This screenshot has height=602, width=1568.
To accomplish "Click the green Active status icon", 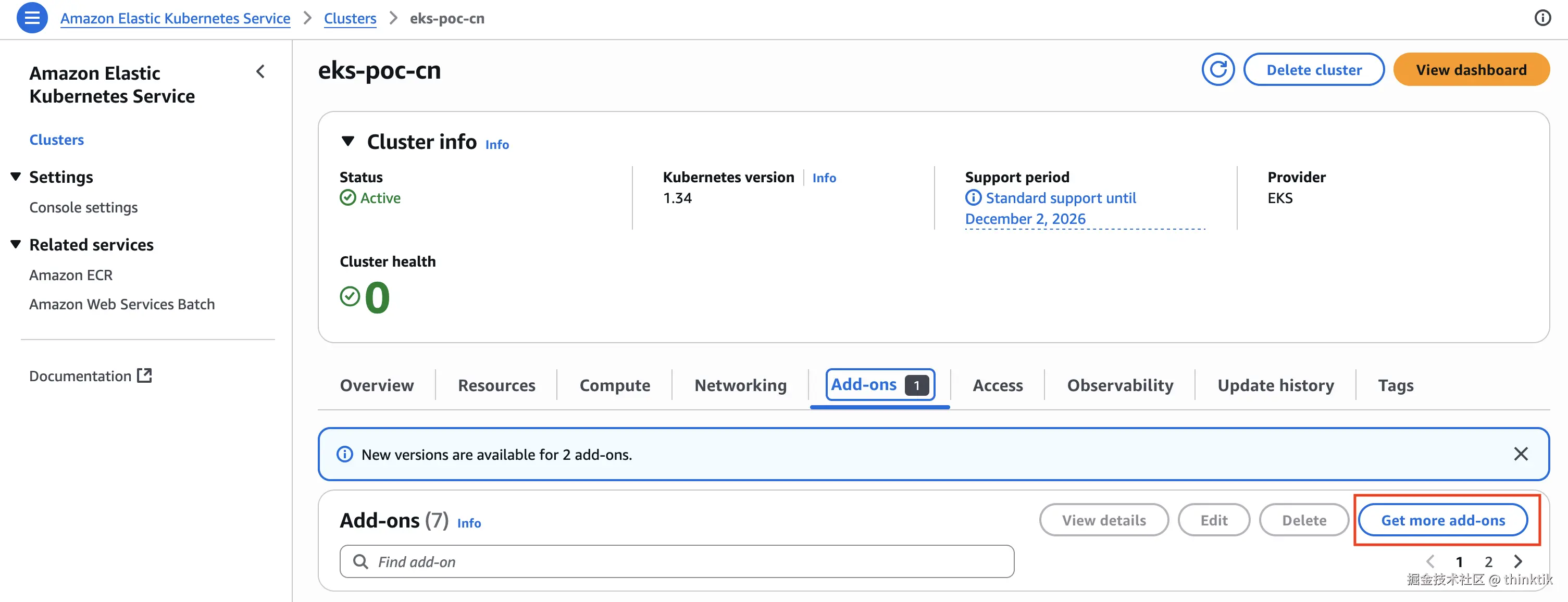I will (347, 198).
